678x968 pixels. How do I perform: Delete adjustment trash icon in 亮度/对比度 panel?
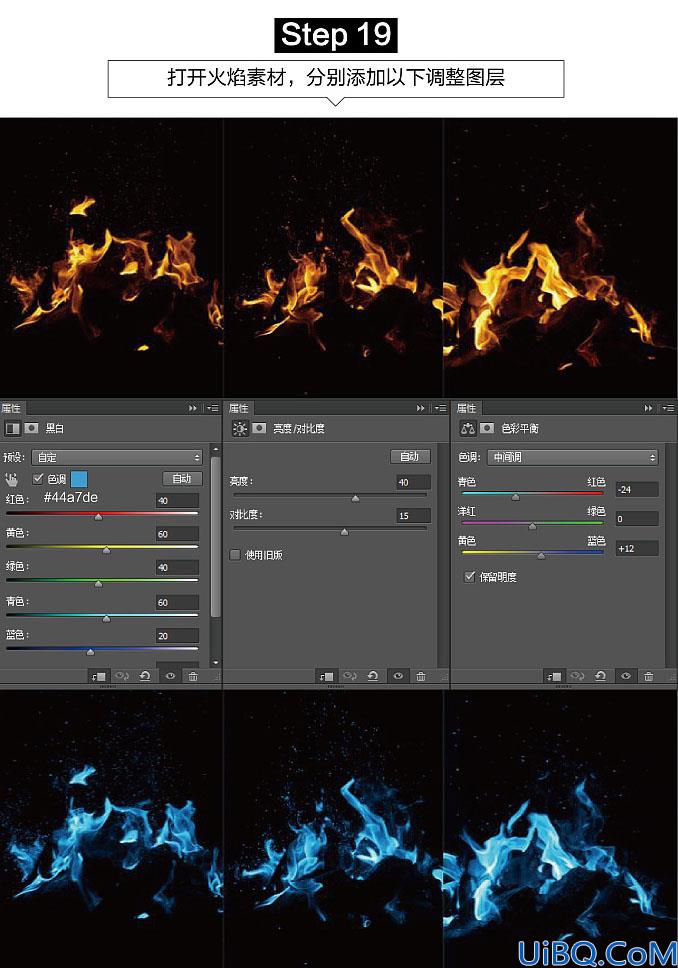tap(421, 677)
